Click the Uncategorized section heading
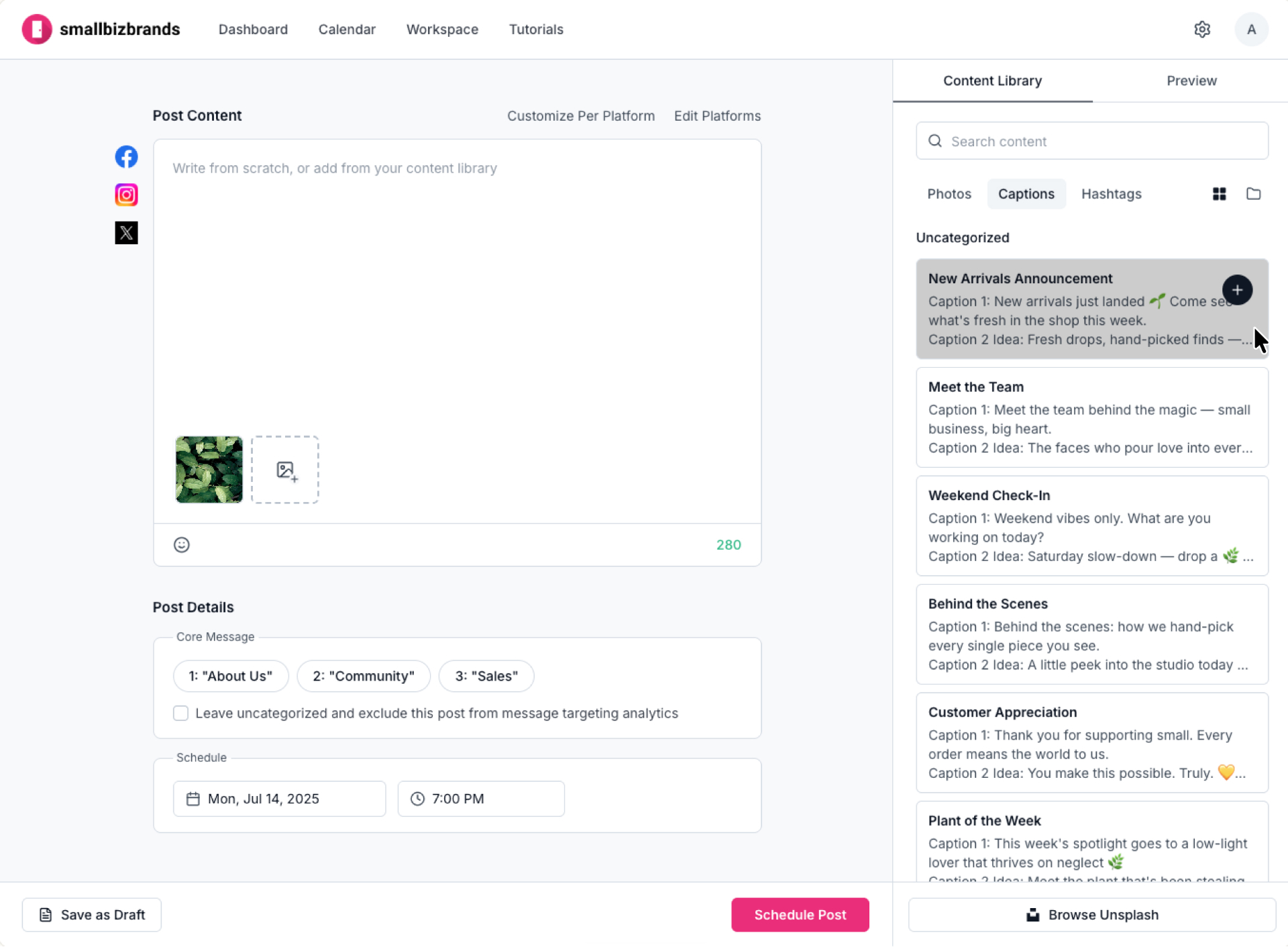Viewport: 1288px width, 947px height. pos(962,238)
